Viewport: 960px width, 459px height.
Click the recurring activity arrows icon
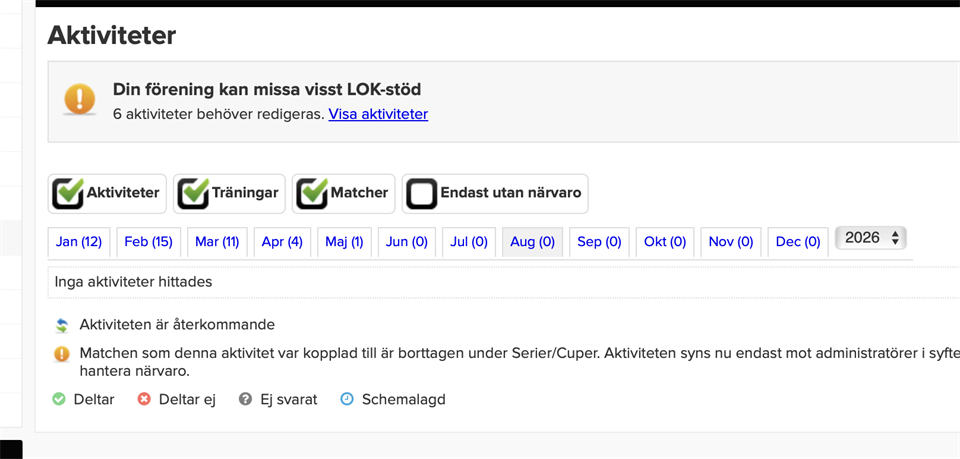(61, 325)
